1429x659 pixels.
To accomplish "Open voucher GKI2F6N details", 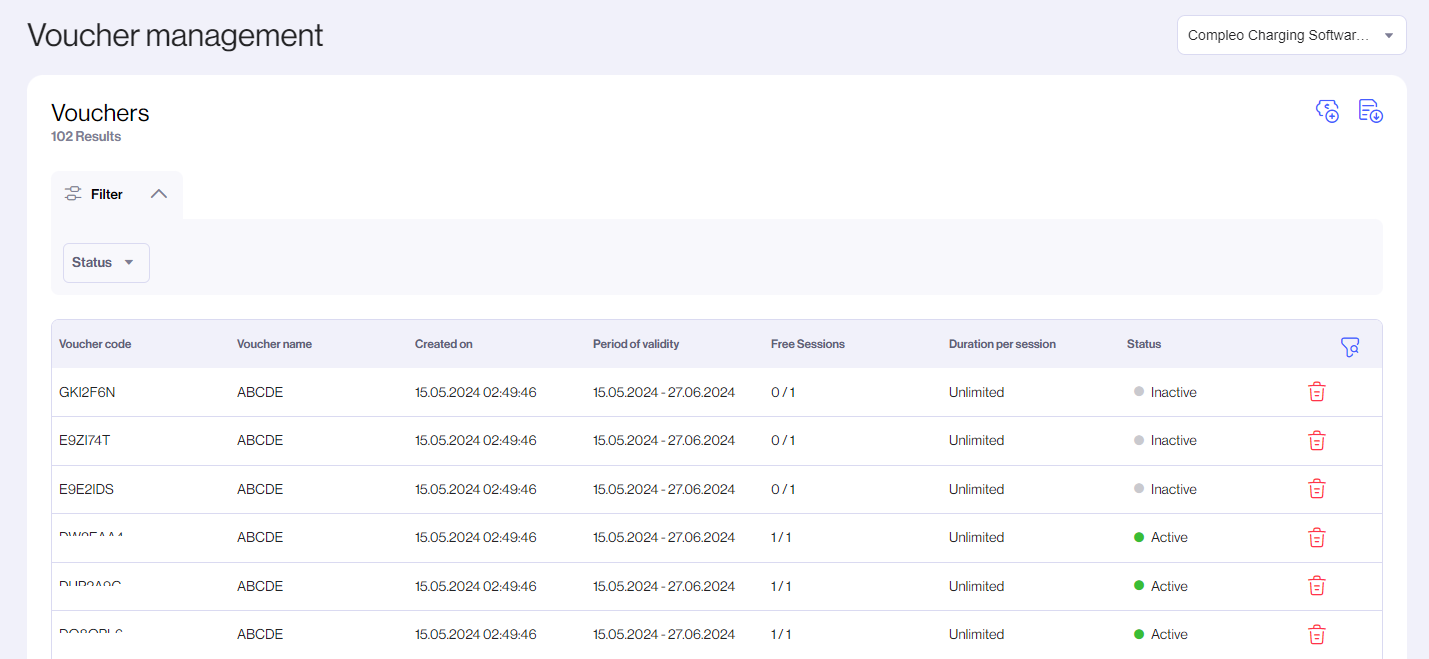I will tap(86, 392).
